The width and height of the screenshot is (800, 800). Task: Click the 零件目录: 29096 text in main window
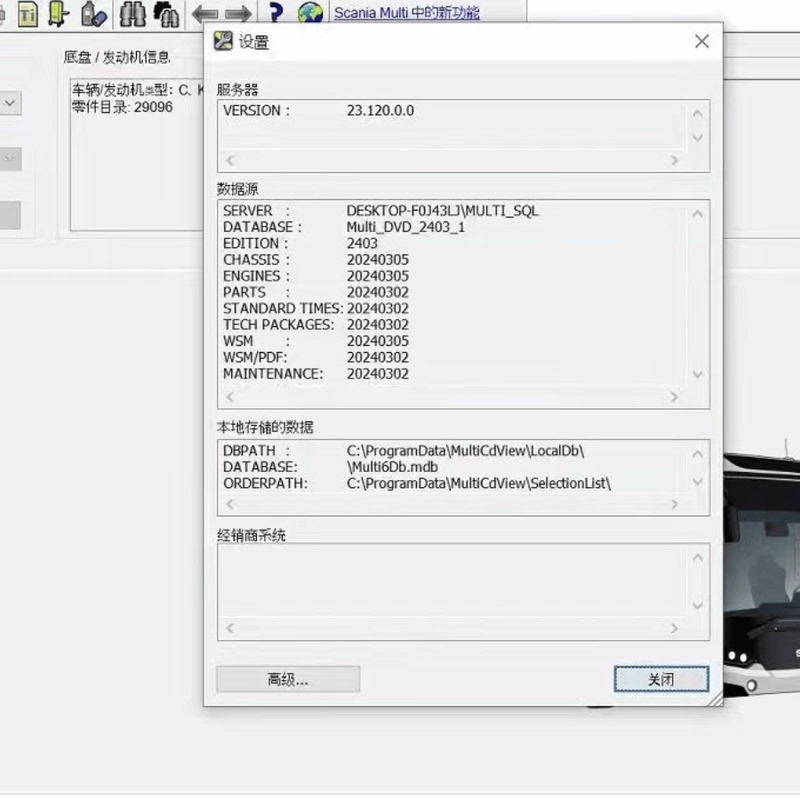point(122,107)
